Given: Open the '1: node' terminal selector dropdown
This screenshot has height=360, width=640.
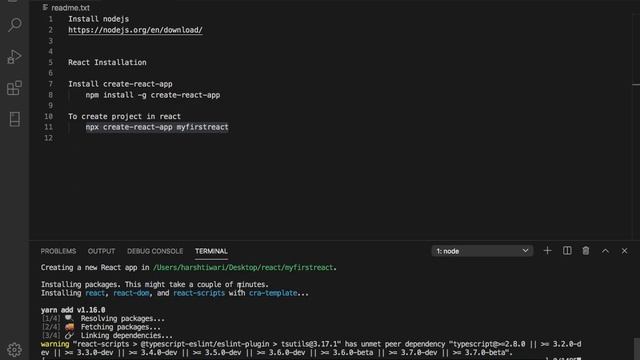Looking at the screenshot, I should [482, 251].
